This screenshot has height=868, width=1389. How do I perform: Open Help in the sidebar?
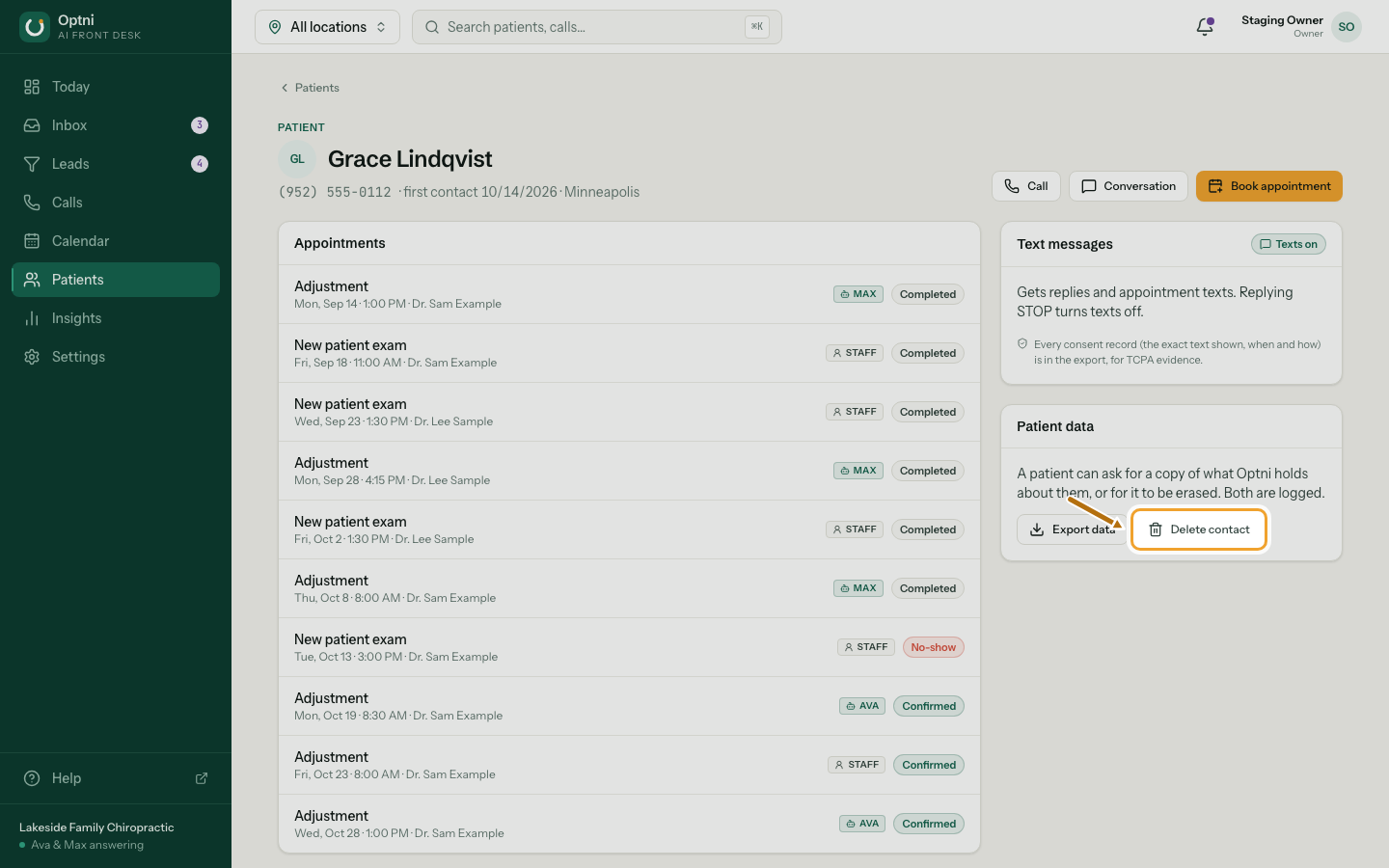116,778
